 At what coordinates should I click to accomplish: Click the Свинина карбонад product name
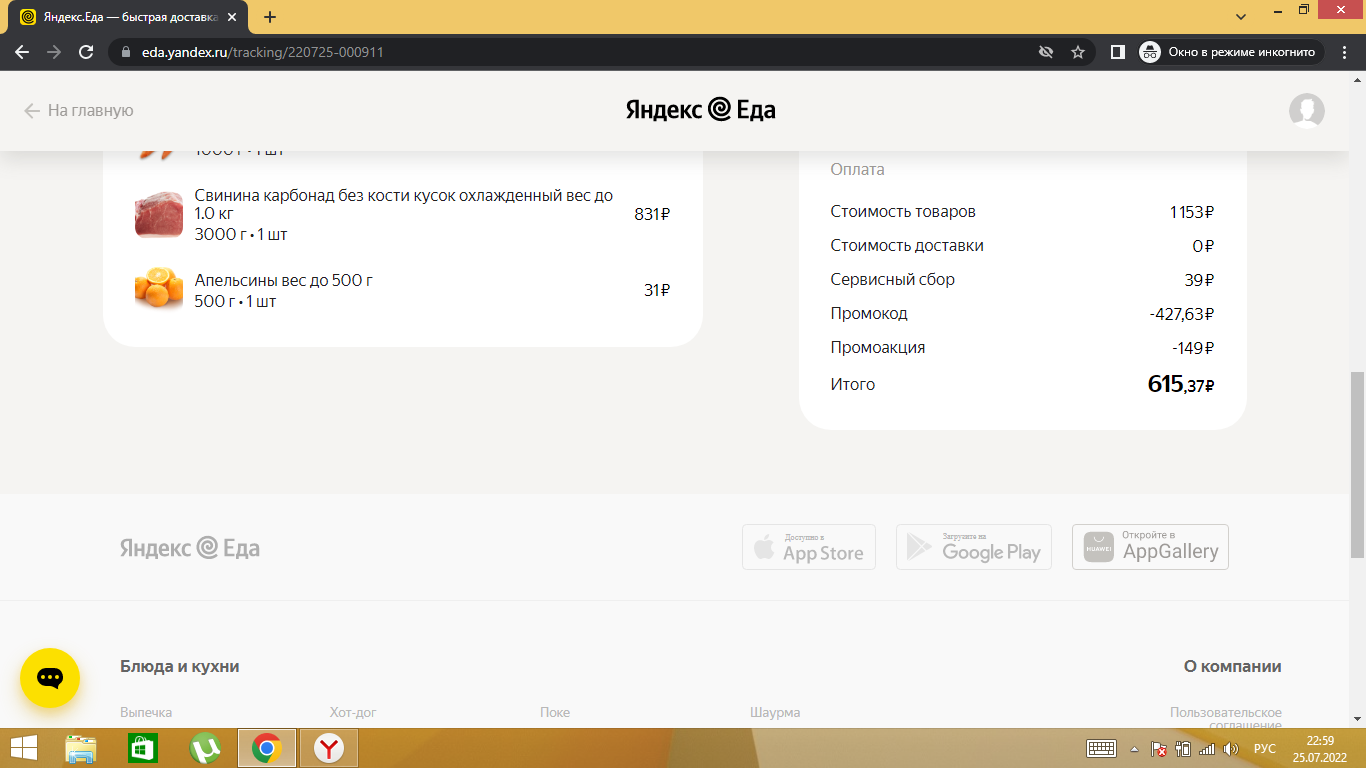coord(404,205)
